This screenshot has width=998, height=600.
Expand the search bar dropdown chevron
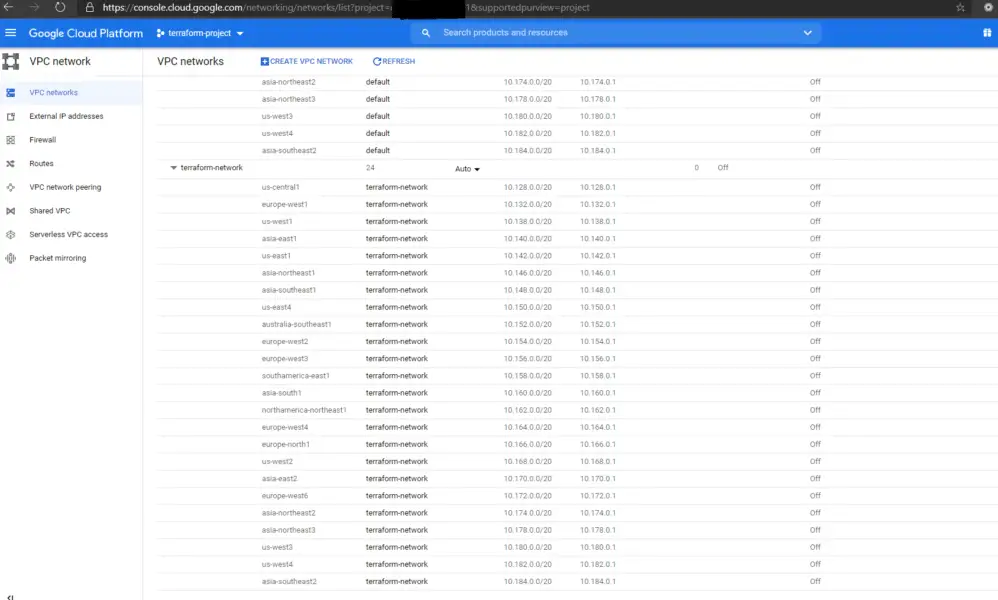pos(807,33)
